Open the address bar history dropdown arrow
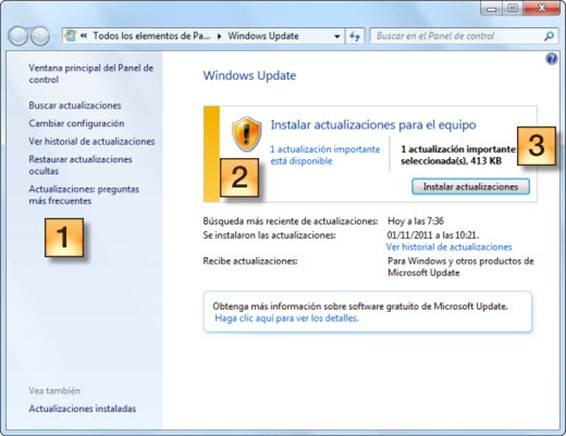The image size is (566, 436). coord(337,36)
